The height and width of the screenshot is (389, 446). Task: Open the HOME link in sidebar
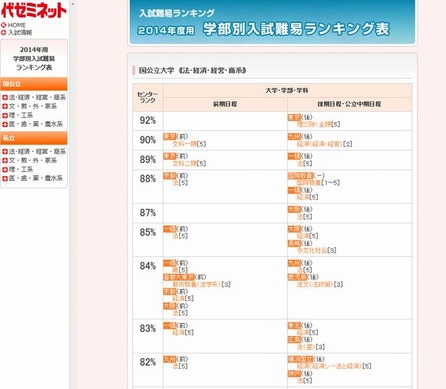pyautogui.click(x=17, y=25)
